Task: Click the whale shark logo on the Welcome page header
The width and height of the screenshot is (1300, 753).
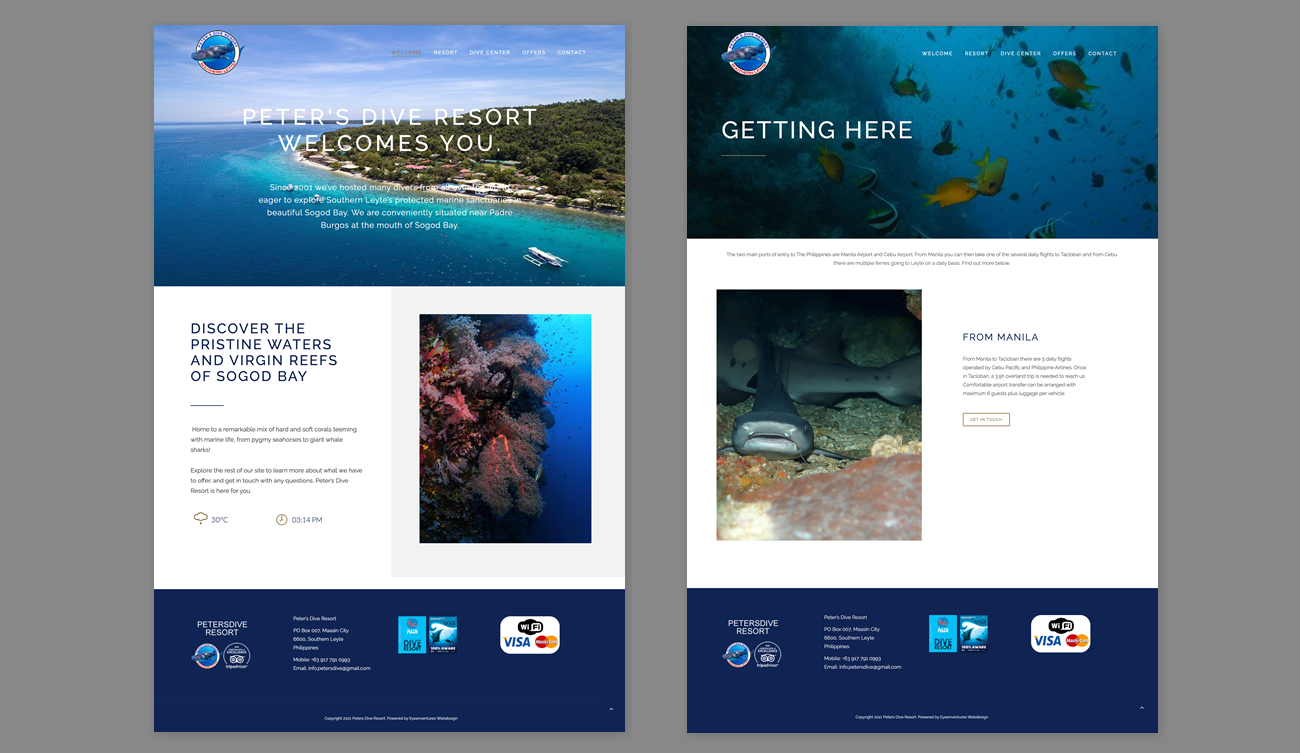Action: coord(216,52)
